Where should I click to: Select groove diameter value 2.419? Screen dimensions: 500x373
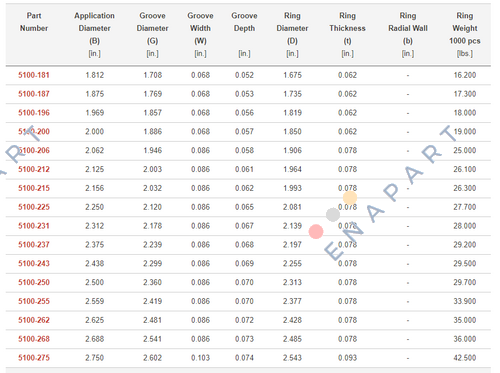coord(152,301)
